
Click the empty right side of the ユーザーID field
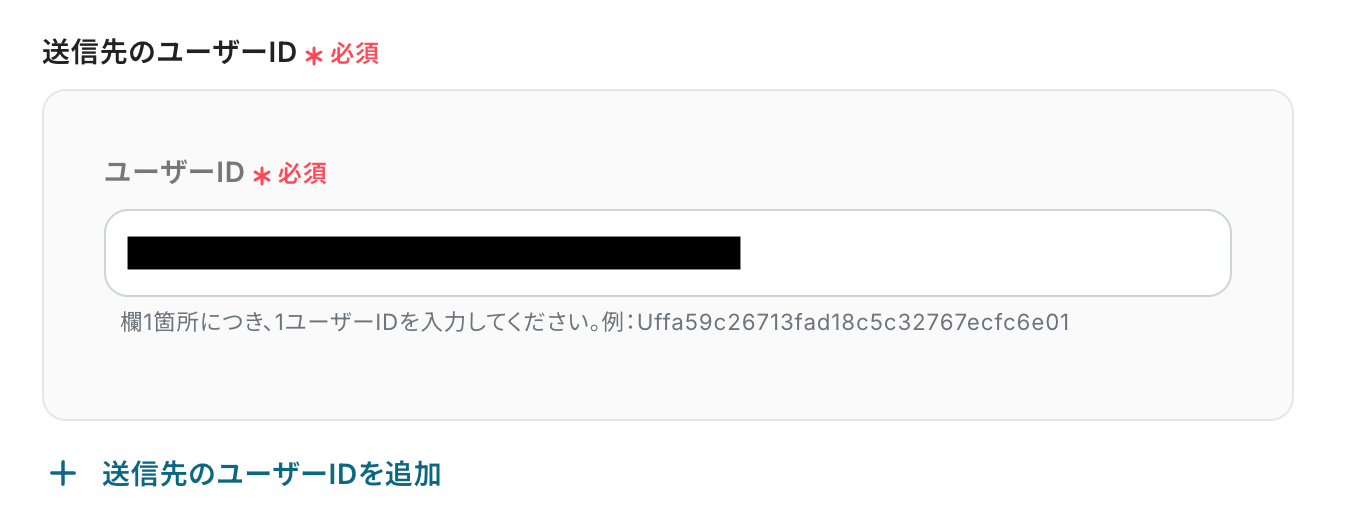pos(985,253)
